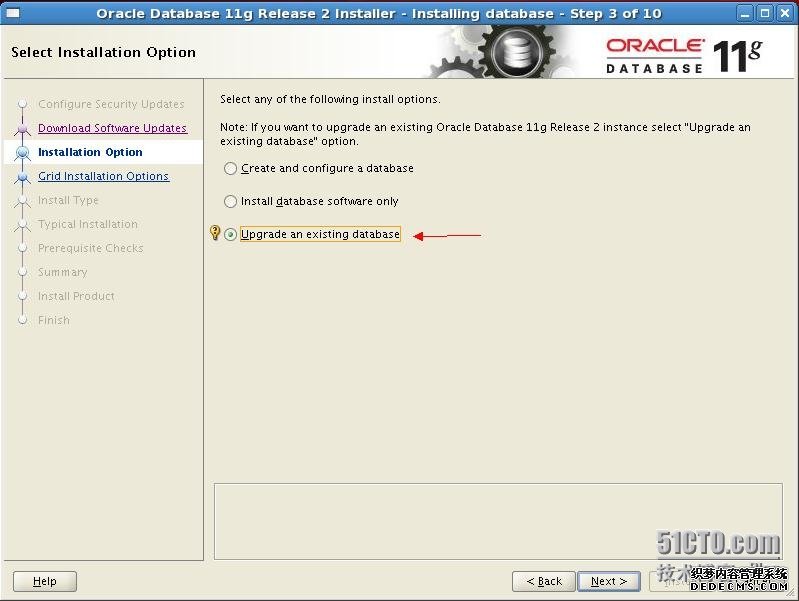
Task: Close the installer window
Action: (785, 13)
